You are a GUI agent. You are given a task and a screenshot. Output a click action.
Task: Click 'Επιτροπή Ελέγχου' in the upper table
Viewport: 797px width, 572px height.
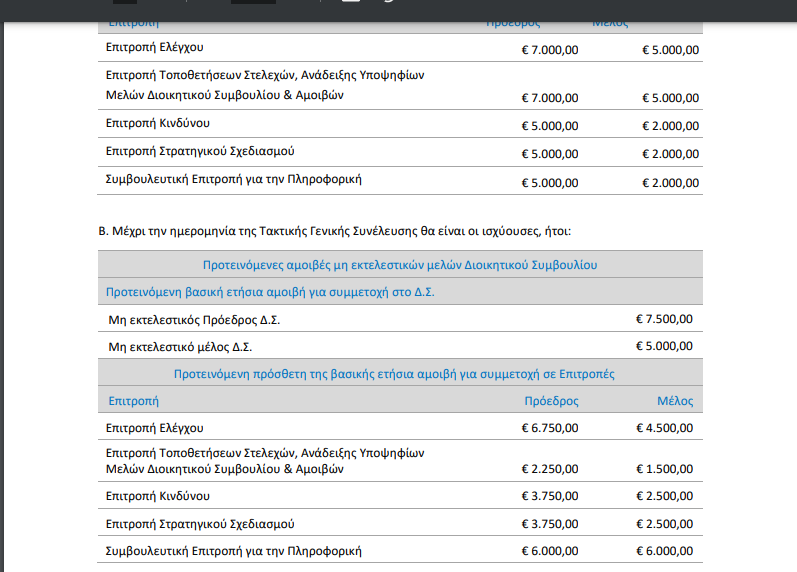[155, 47]
